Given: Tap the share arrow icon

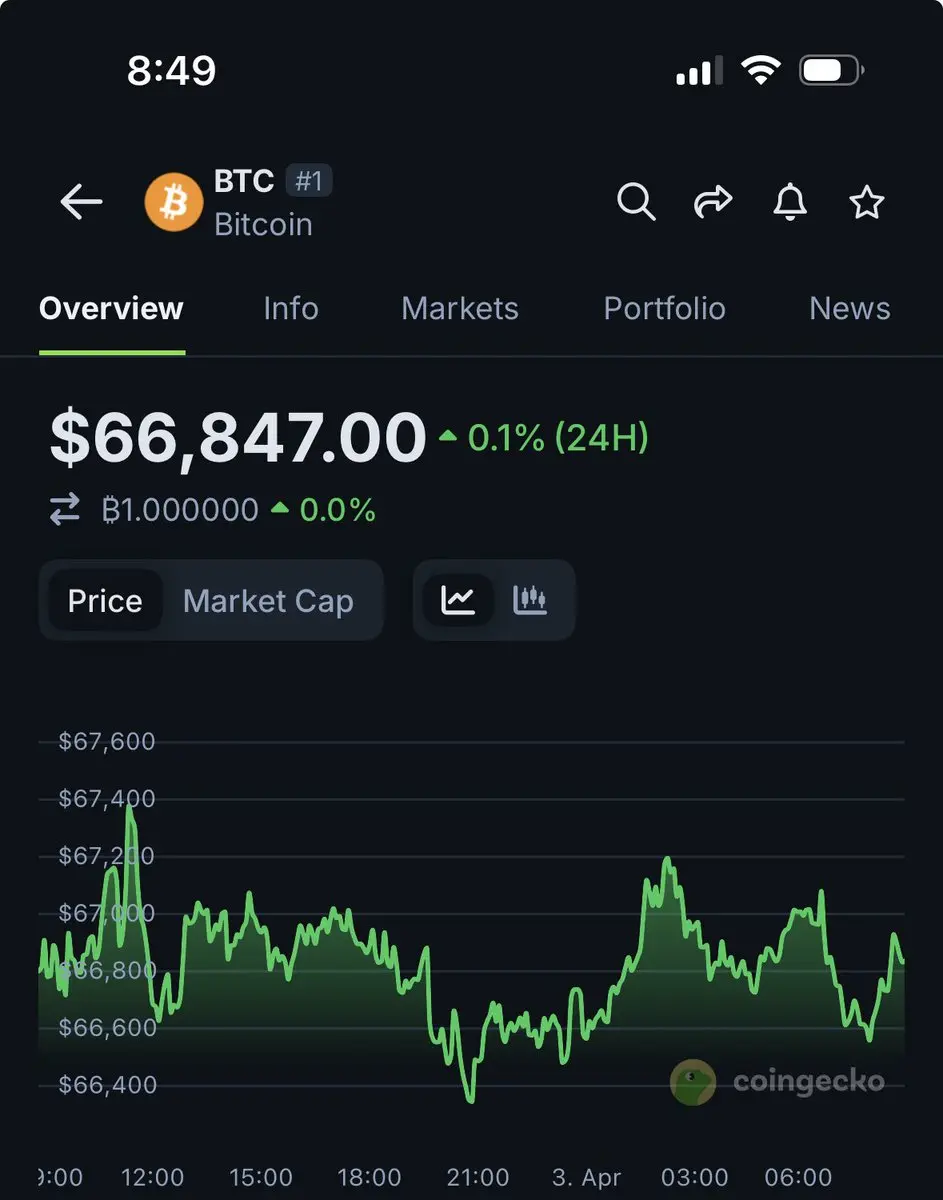Looking at the screenshot, I should [x=713, y=202].
